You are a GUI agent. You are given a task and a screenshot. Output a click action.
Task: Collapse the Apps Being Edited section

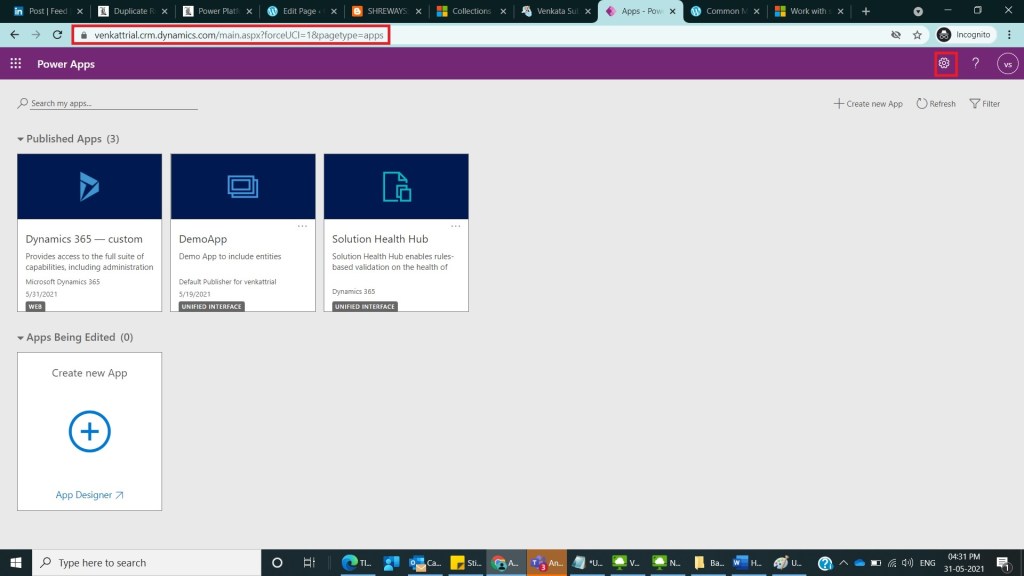pyautogui.click(x=20, y=338)
